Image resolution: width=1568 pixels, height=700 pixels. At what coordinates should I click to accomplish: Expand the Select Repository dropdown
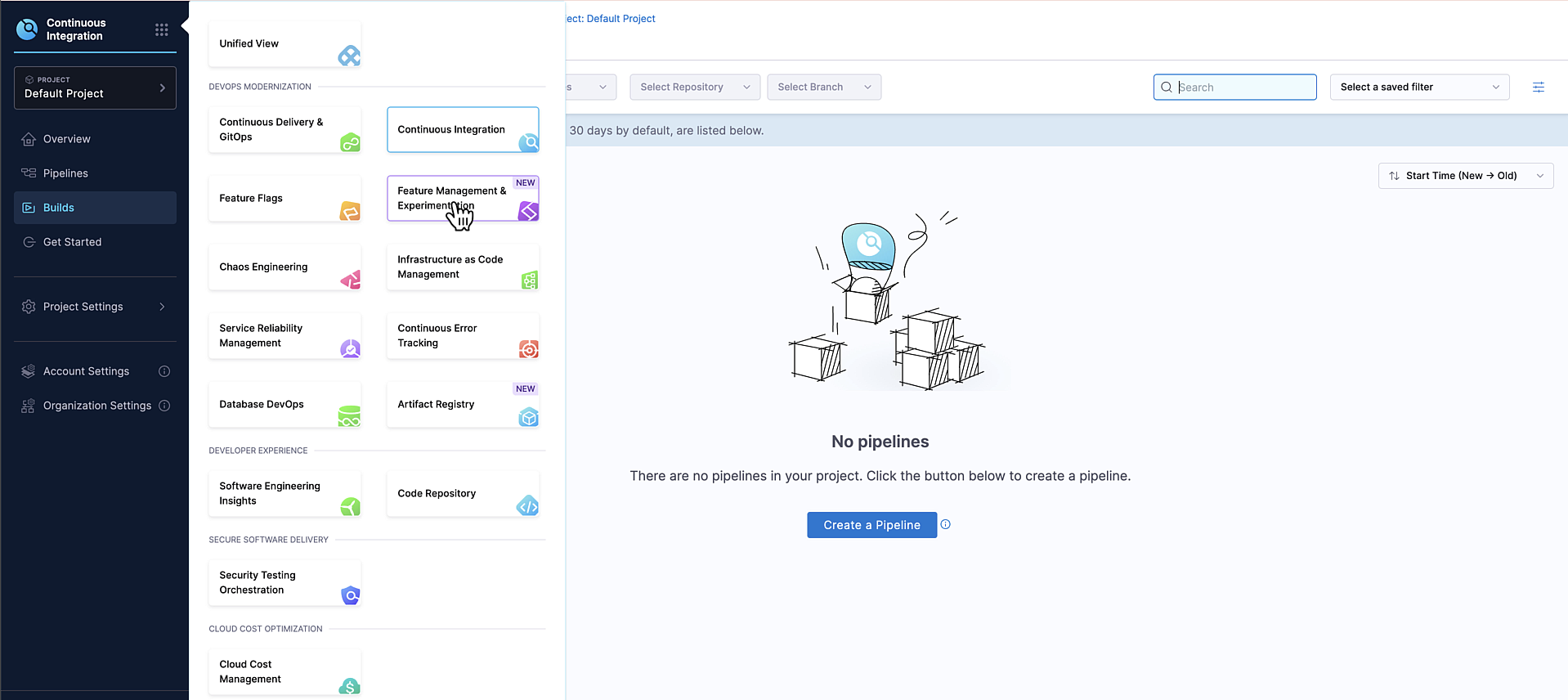click(x=694, y=87)
